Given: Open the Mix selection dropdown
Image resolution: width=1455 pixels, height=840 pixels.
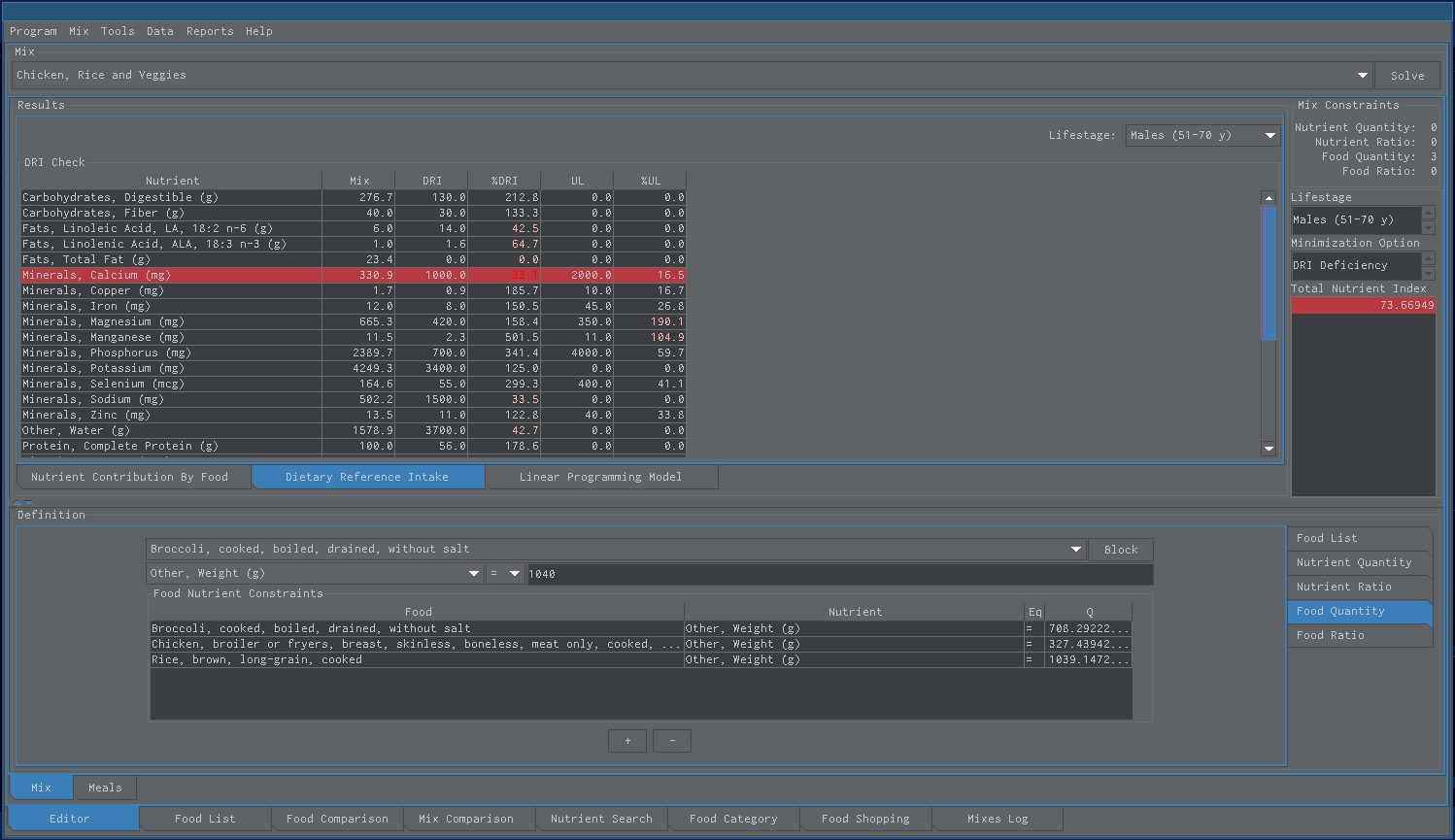Looking at the screenshot, I should [1362, 76].
